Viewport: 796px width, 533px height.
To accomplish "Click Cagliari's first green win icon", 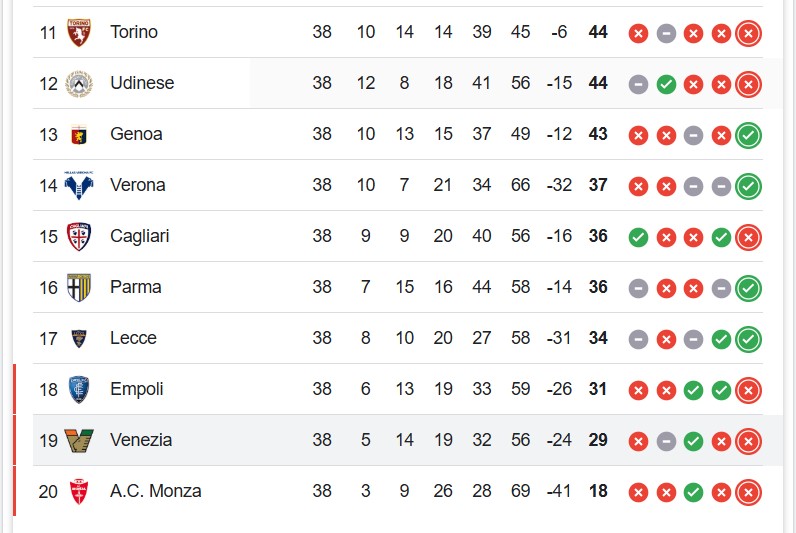I will (638, 237).
